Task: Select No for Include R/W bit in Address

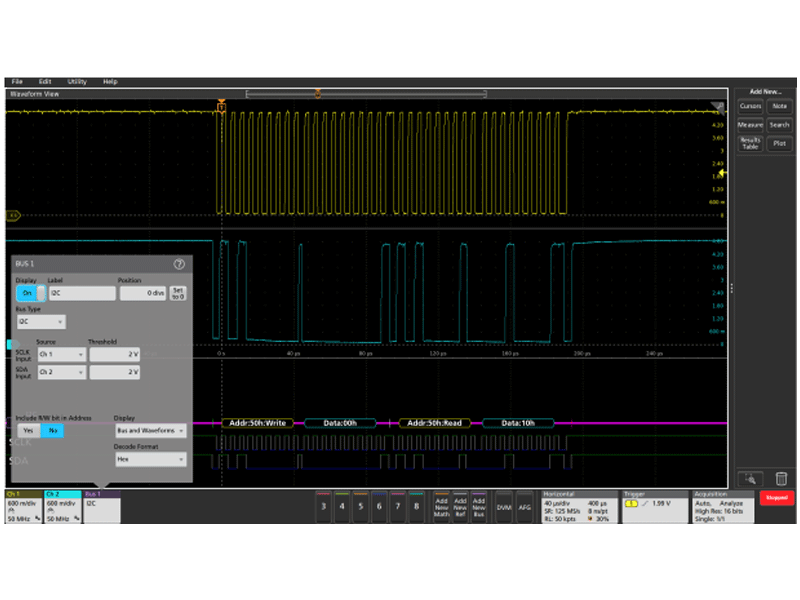Action: click(52, 430)
